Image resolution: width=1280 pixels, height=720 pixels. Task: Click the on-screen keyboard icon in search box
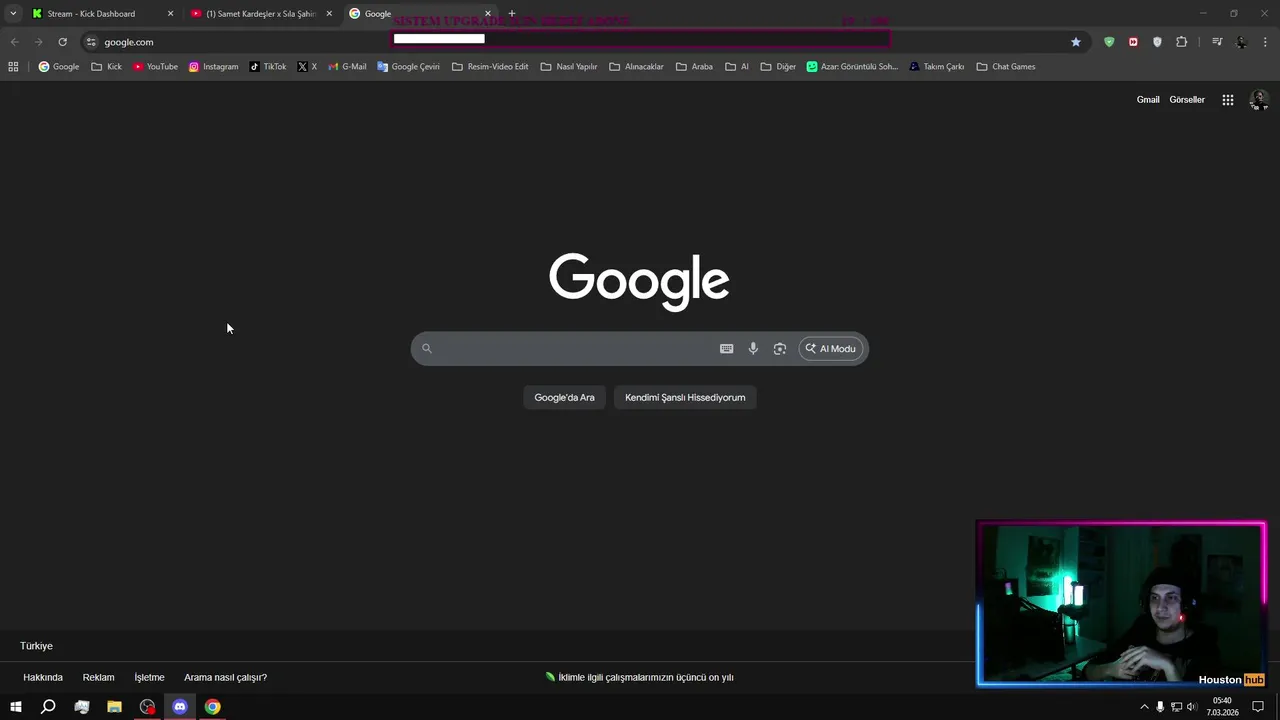(x=727, y=349)
